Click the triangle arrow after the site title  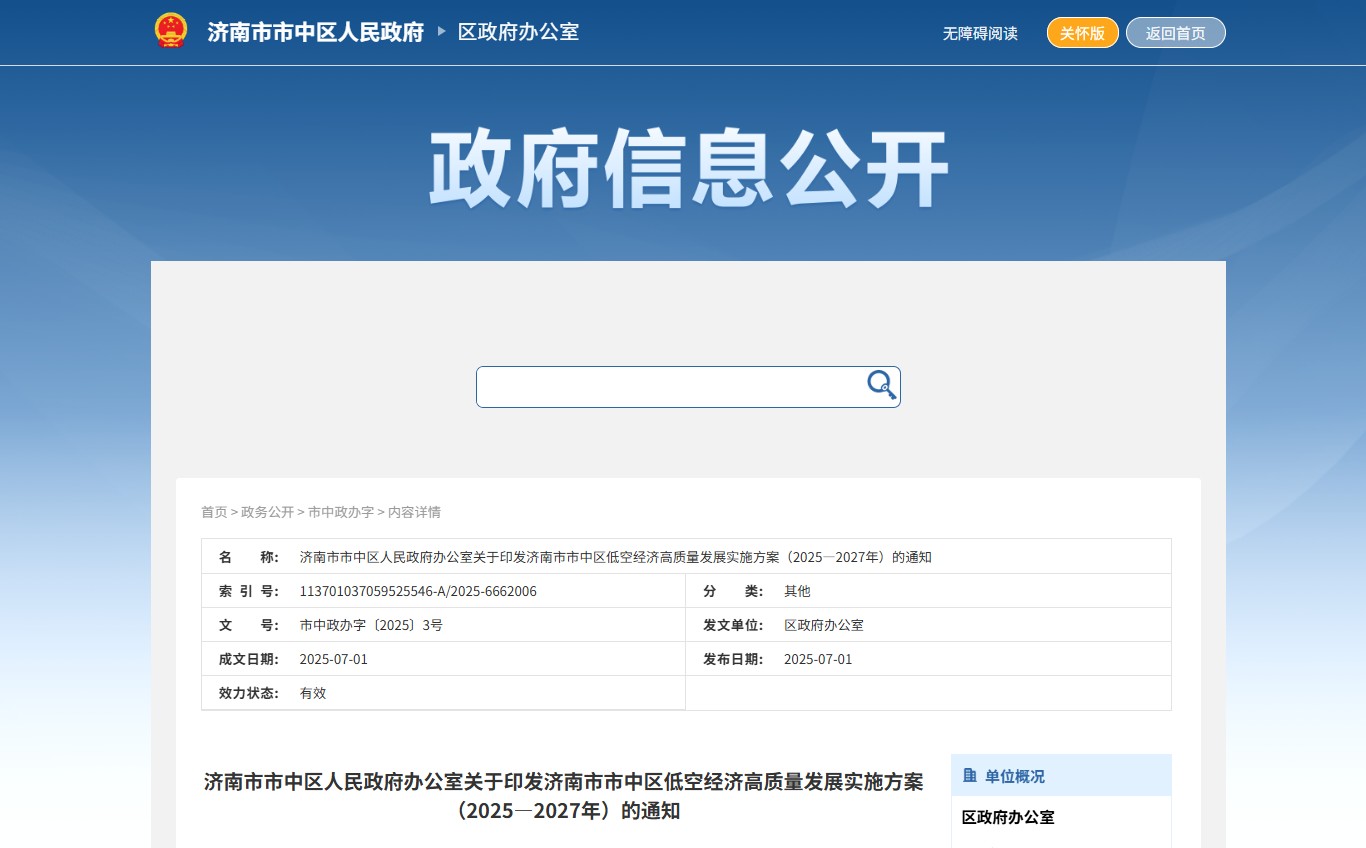442,32
